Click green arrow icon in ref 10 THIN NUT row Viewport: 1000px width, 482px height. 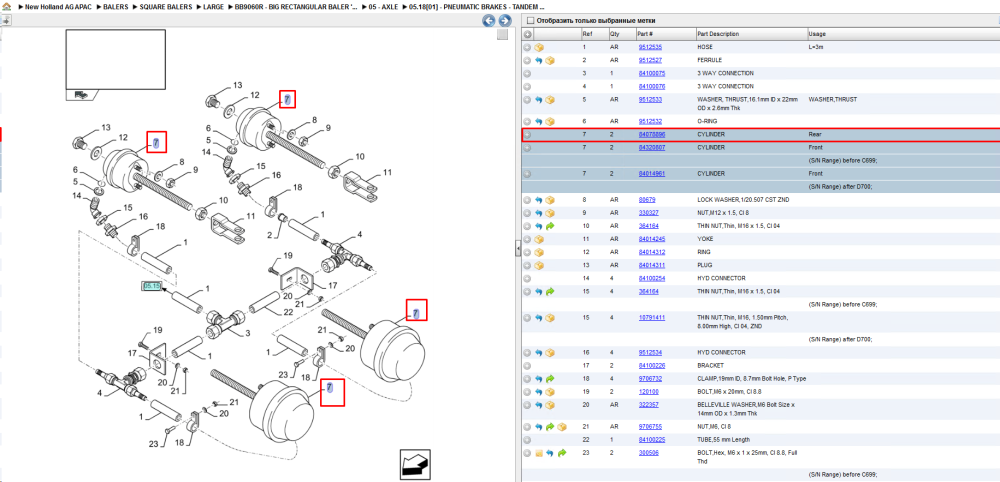click(x=550, y=226)
